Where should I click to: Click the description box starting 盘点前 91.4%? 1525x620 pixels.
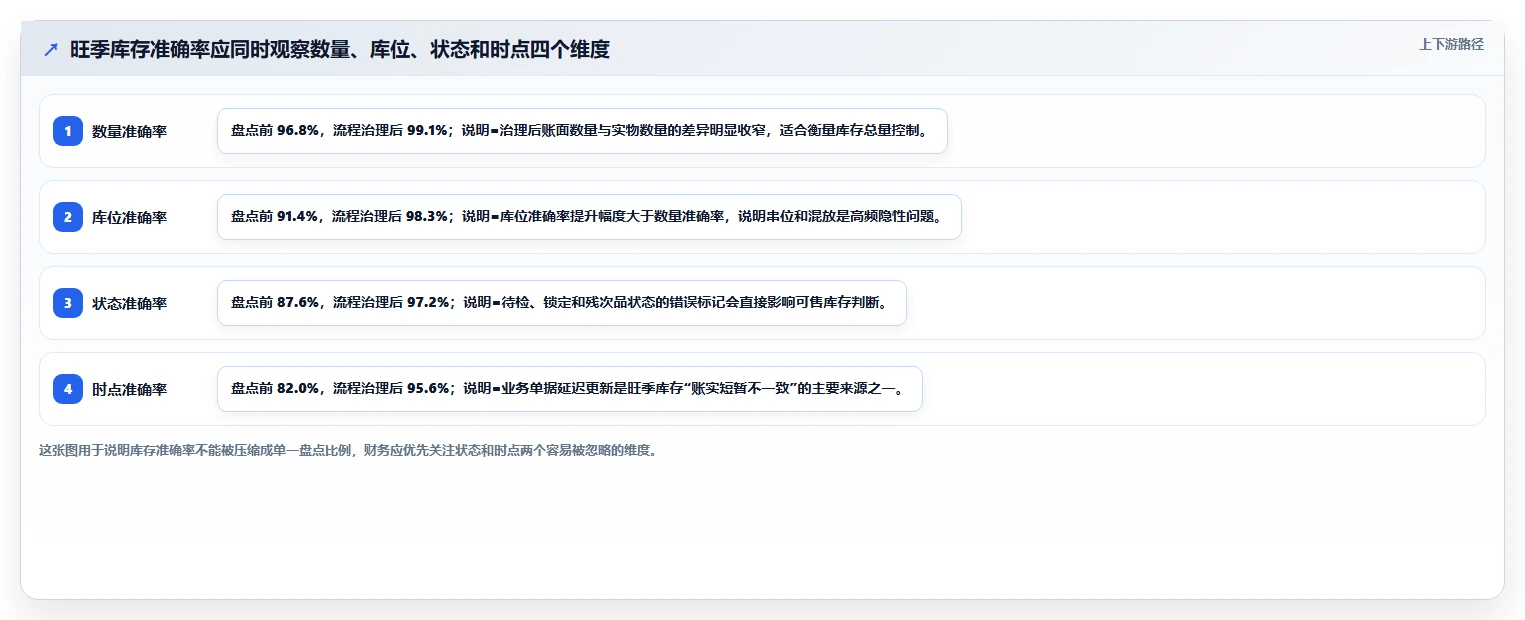coord(589,217)
